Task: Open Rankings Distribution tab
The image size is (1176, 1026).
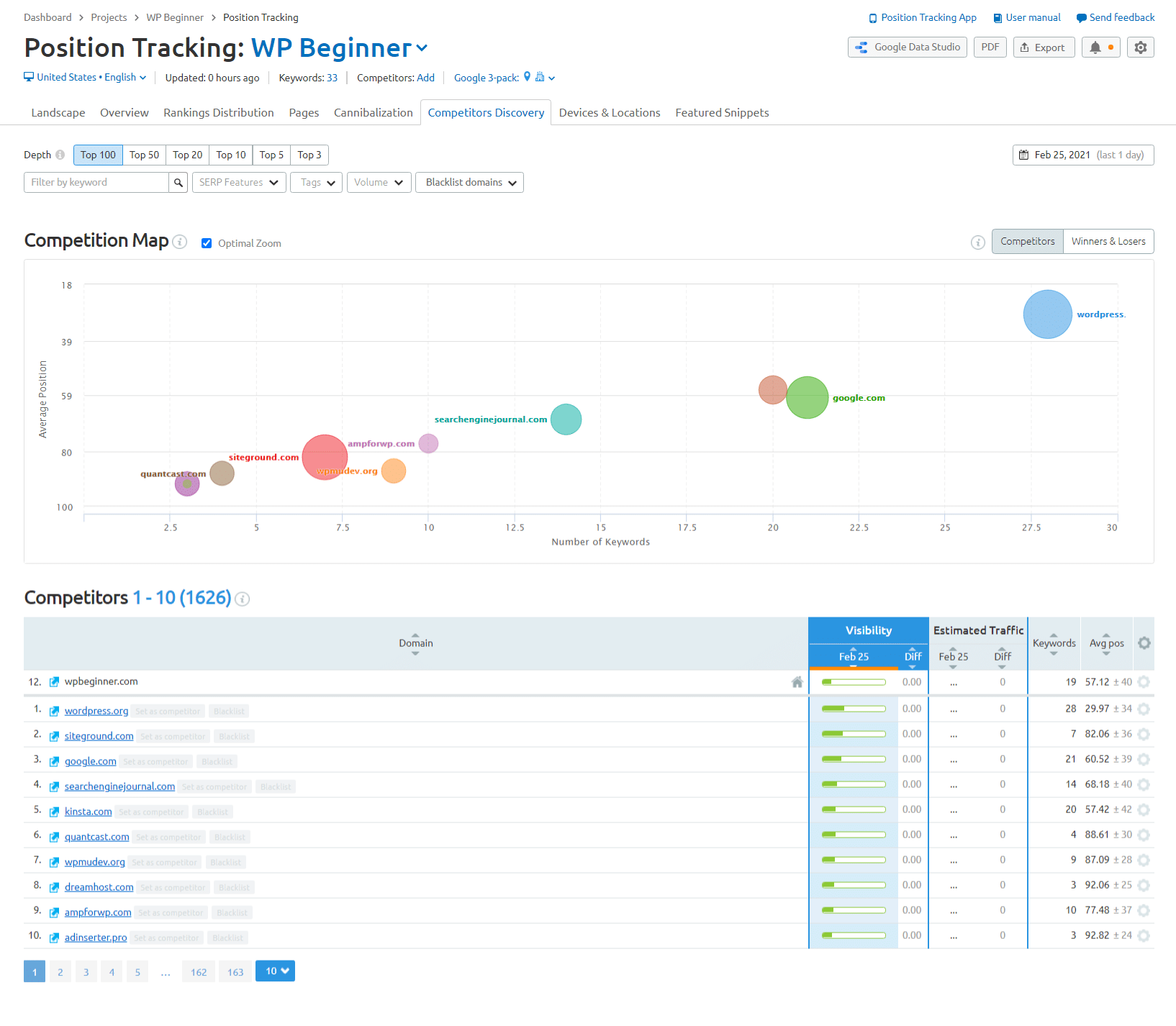Action: 219,113
